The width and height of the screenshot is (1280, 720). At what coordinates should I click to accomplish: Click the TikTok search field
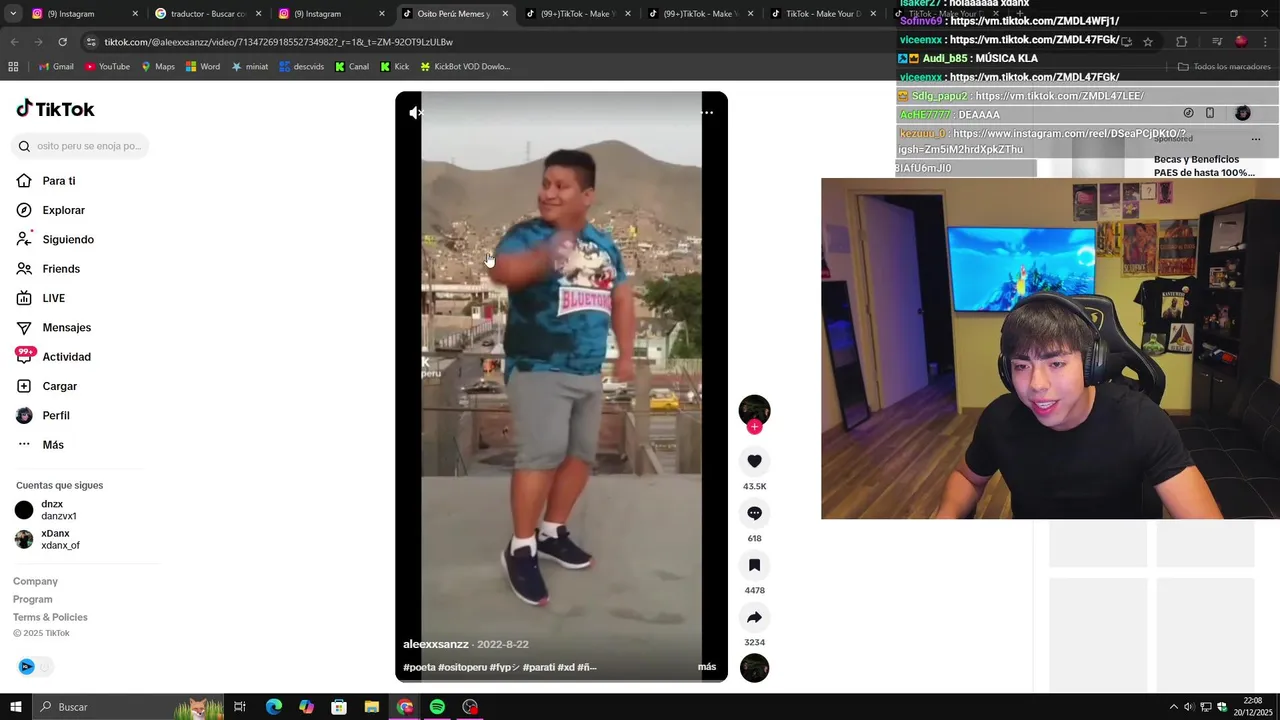click(x=80, y=146)
